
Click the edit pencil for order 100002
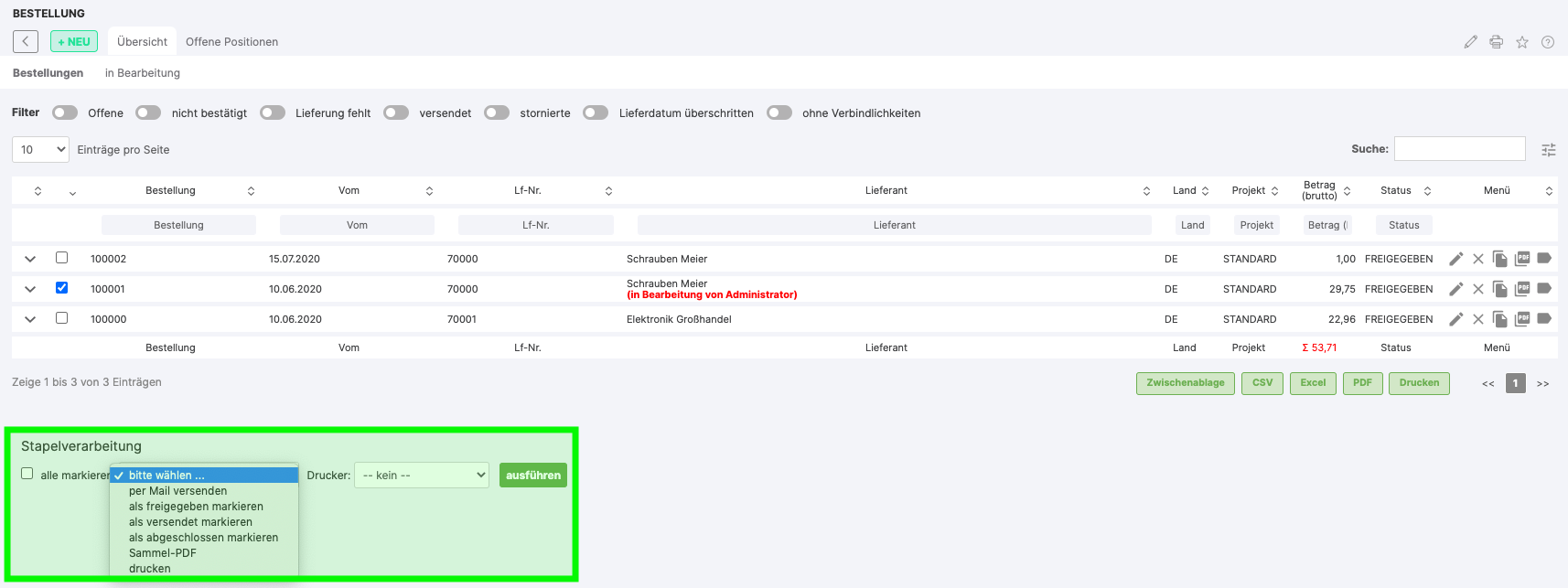pyautogui.click(x=1455, y=259)
